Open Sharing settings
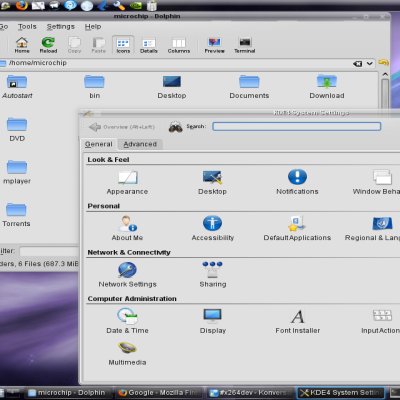400x400 pixels. point(213,275)
